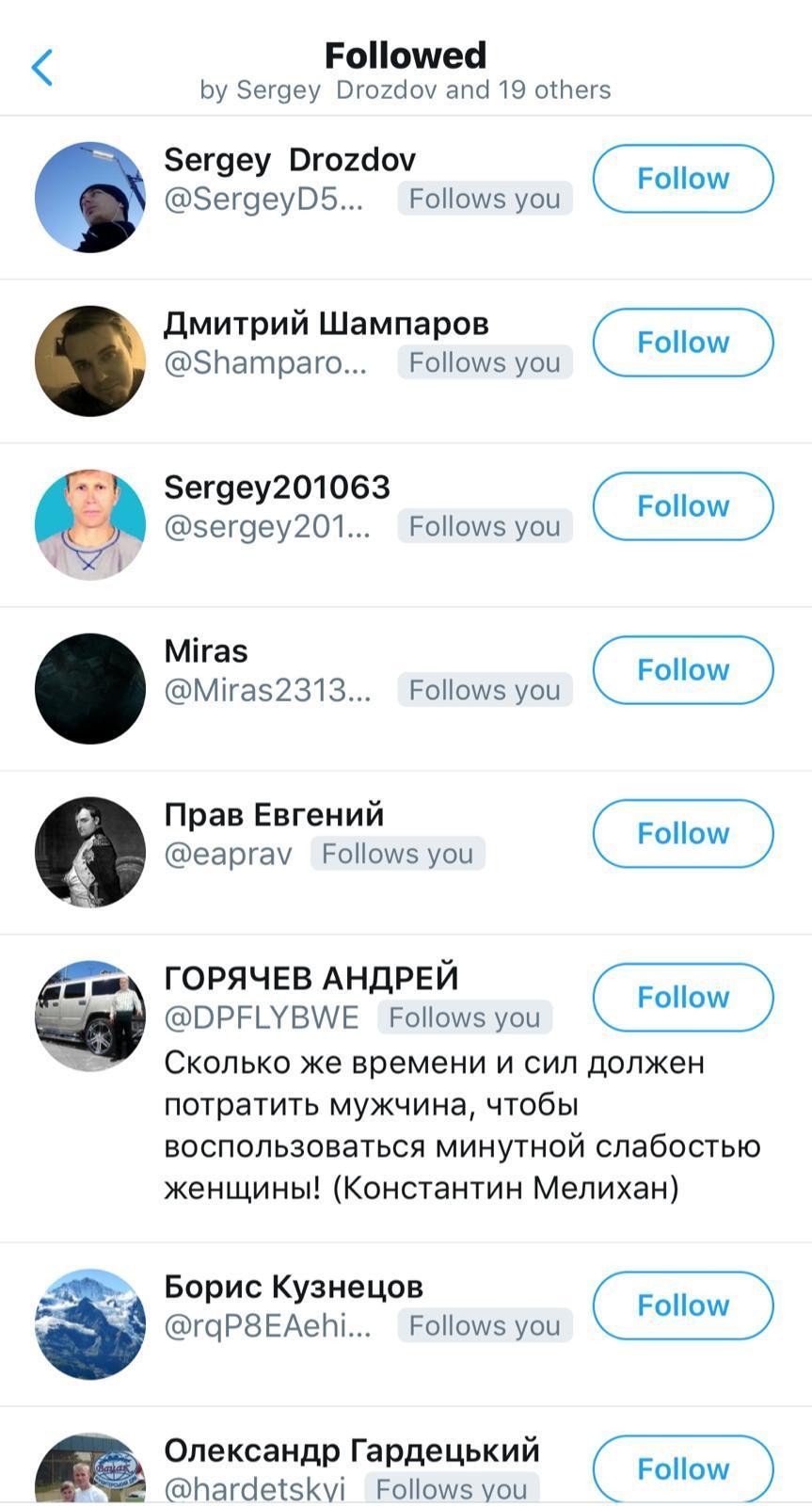
Task: Open the dark Miras avatar
Action: 90,689
